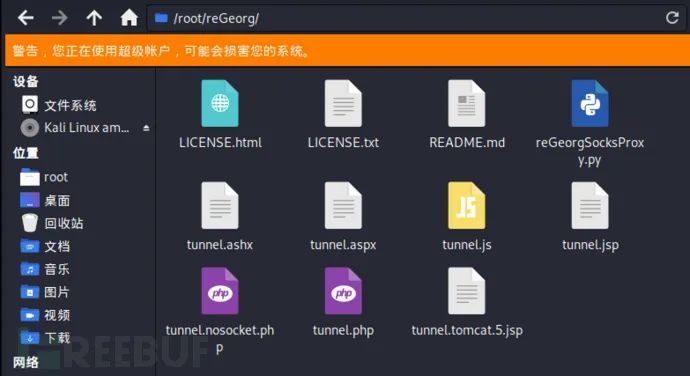Select the README.md file
The height and width of the screenshot is (376, 690).
(467, 114)
